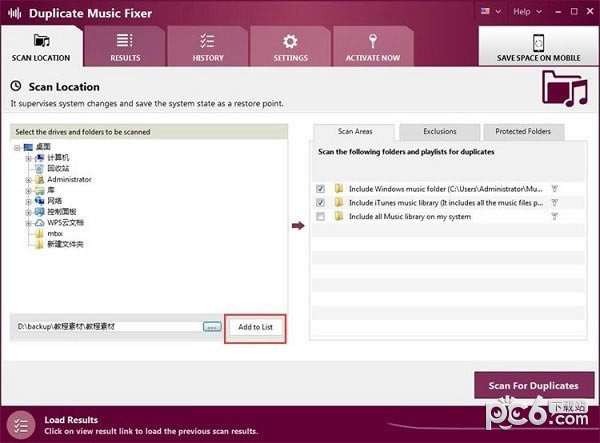This screenshot has height=443, width=600.
Task: Check Include all Music library on my system
Action: [x=320, y=216]
